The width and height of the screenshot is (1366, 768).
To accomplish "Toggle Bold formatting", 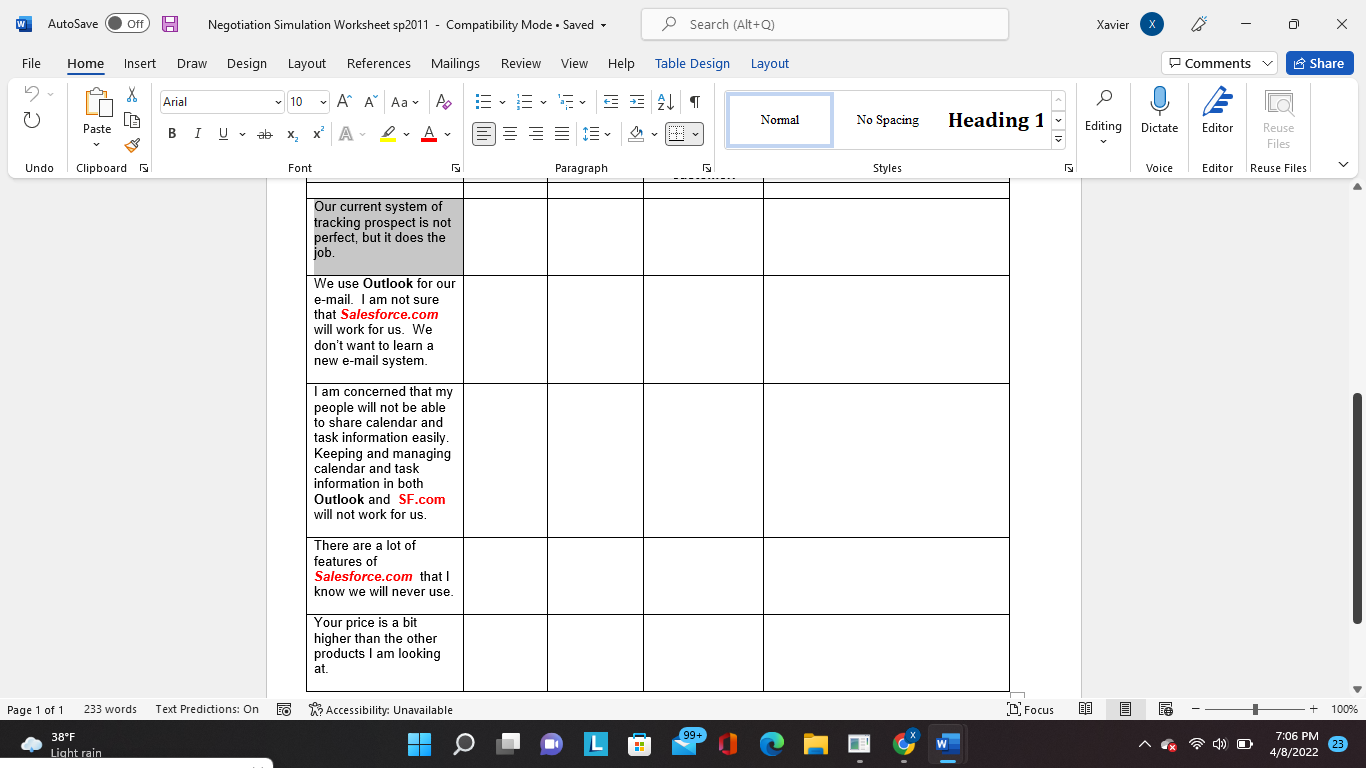I will tap(172, 134).
